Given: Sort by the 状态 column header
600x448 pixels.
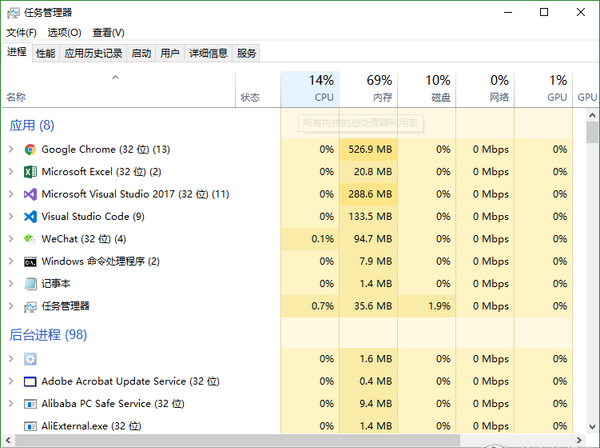Looking at the screenshot, I should click(258, 90).
